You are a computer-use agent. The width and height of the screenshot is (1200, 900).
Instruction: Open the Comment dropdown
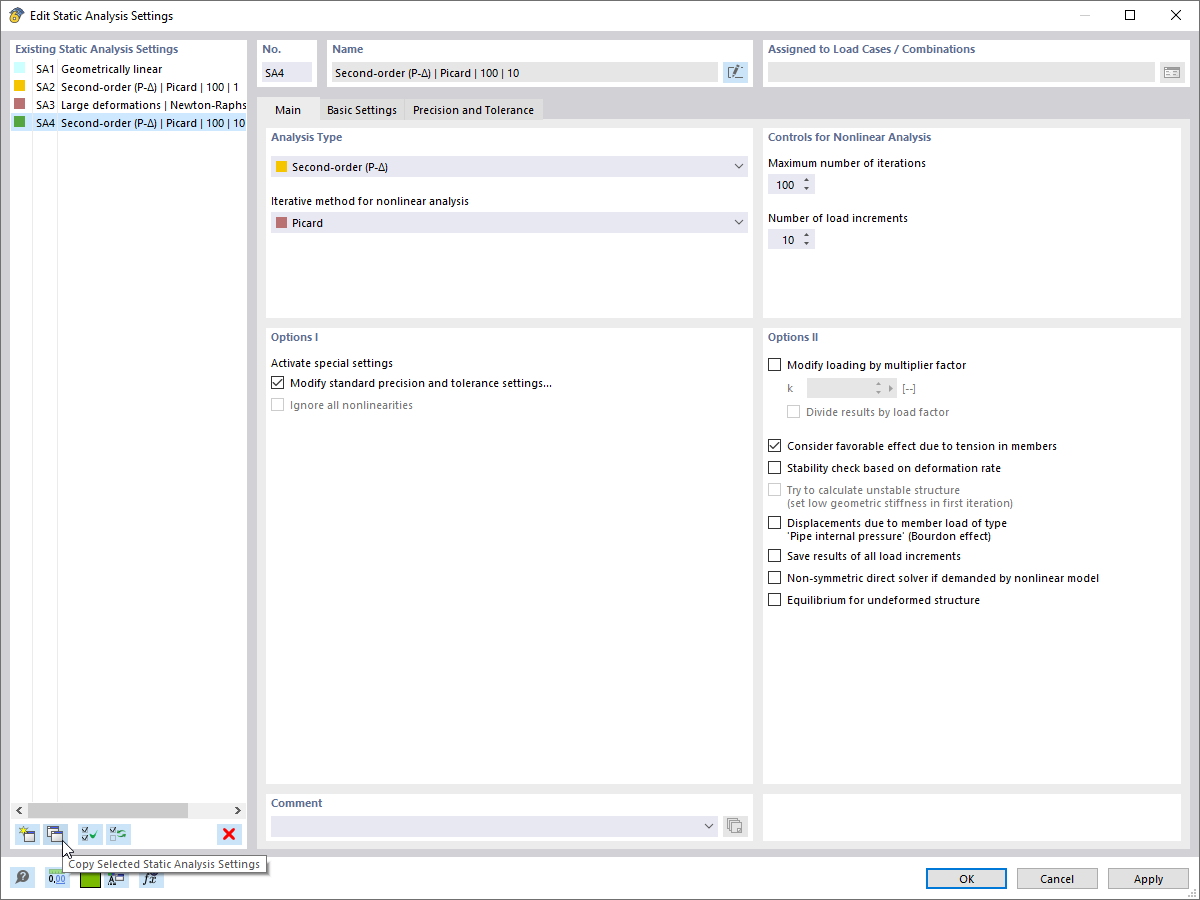[x=709, y=826]
